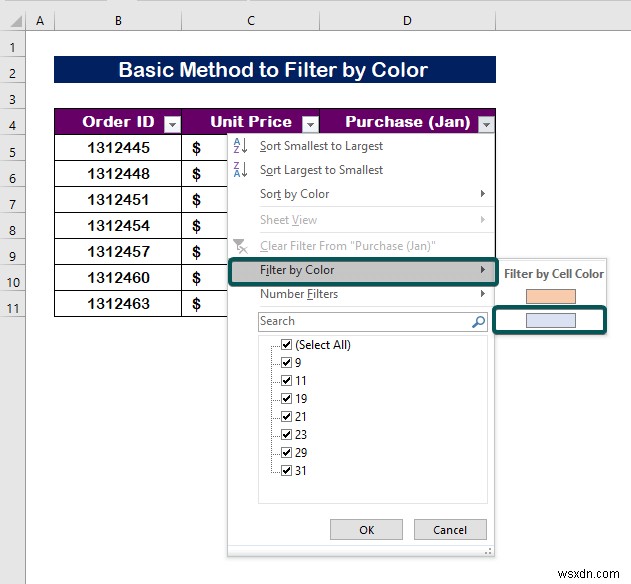The height and width of the screenshot is (584, 631).
Task: Click the cell containing 1312445
Action: click(118, 148)
